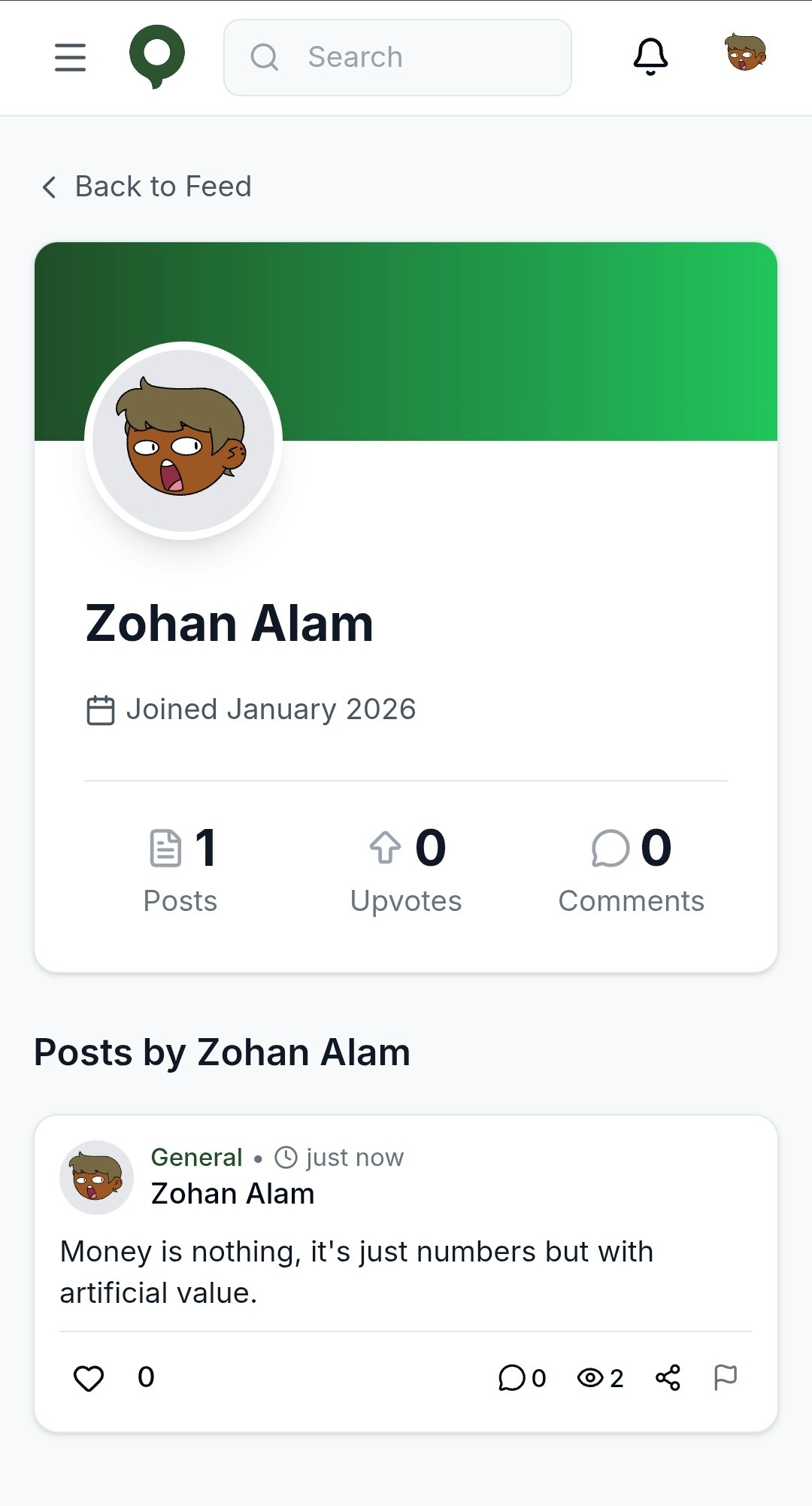This screenshot has height=1506, width=812.
Task: Share the post
Action: click(668, 1378)
